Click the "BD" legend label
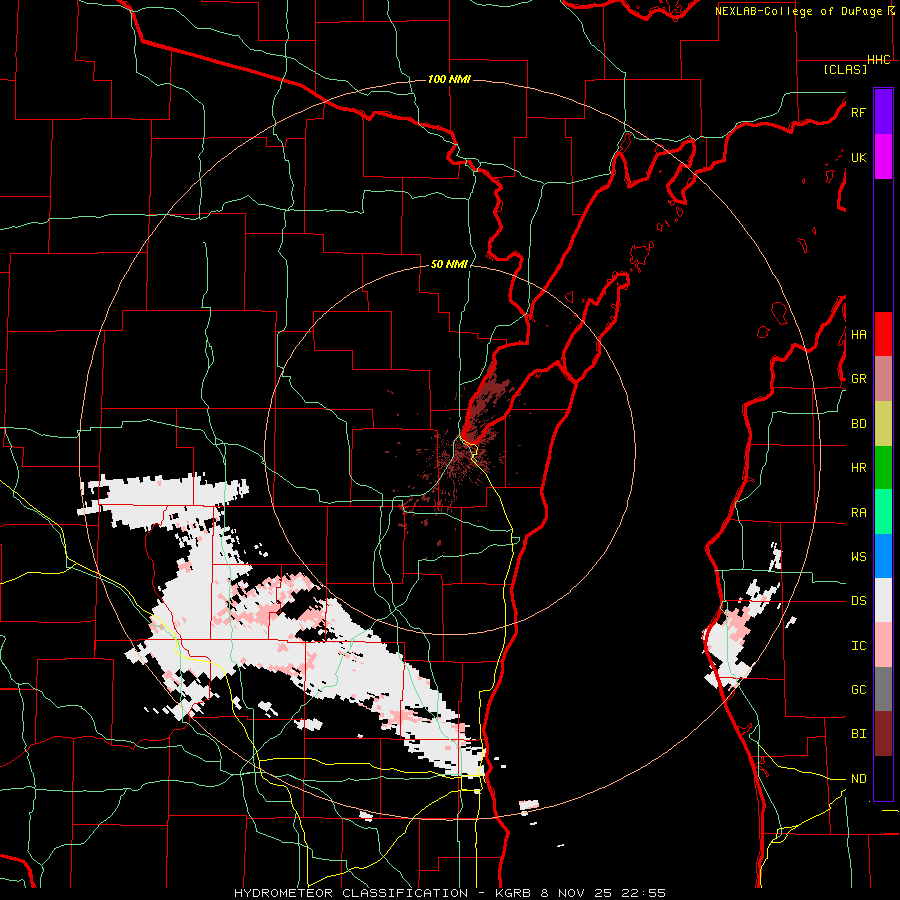This screenshot has width=900, height=900. point(858,424)
